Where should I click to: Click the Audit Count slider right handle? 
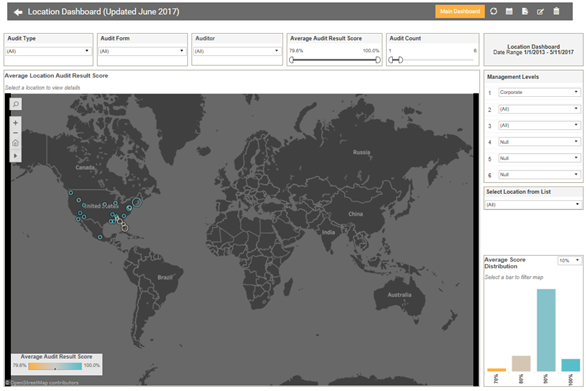click(400, 60)
